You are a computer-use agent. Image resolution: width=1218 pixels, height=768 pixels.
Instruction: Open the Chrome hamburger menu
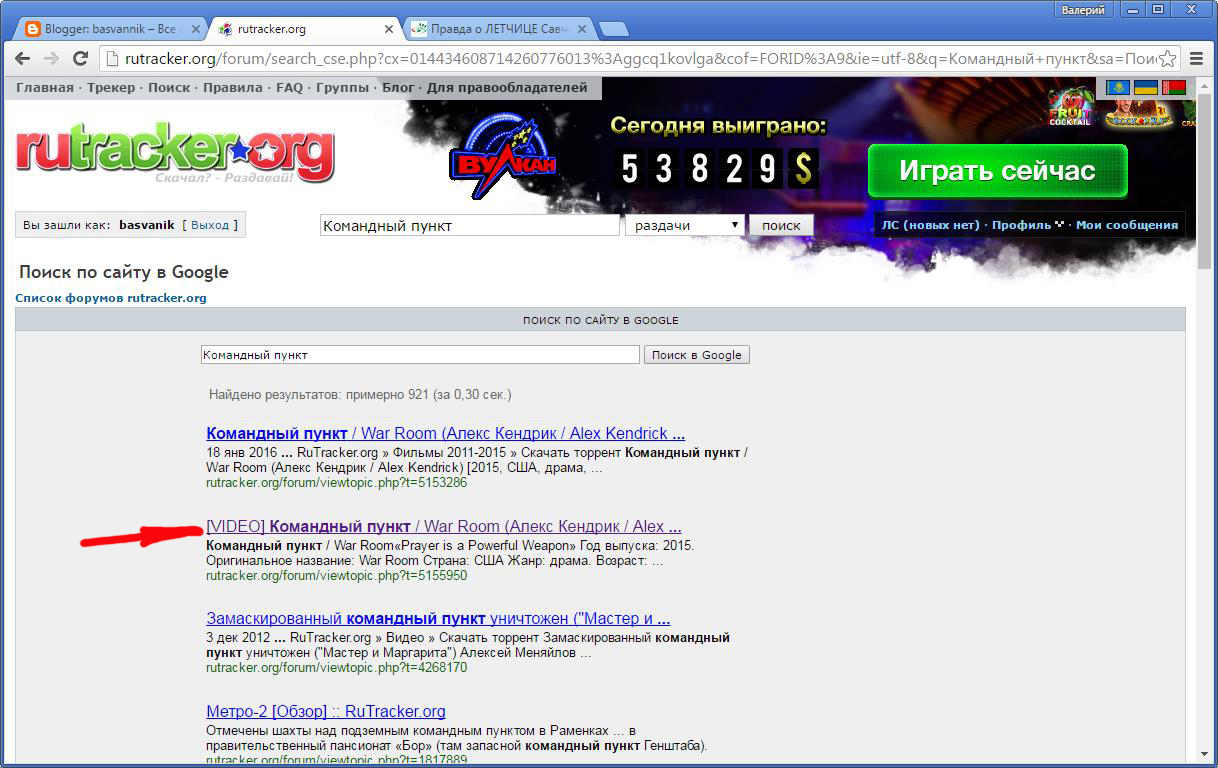pyautogui.click(x=1194, y=58)
